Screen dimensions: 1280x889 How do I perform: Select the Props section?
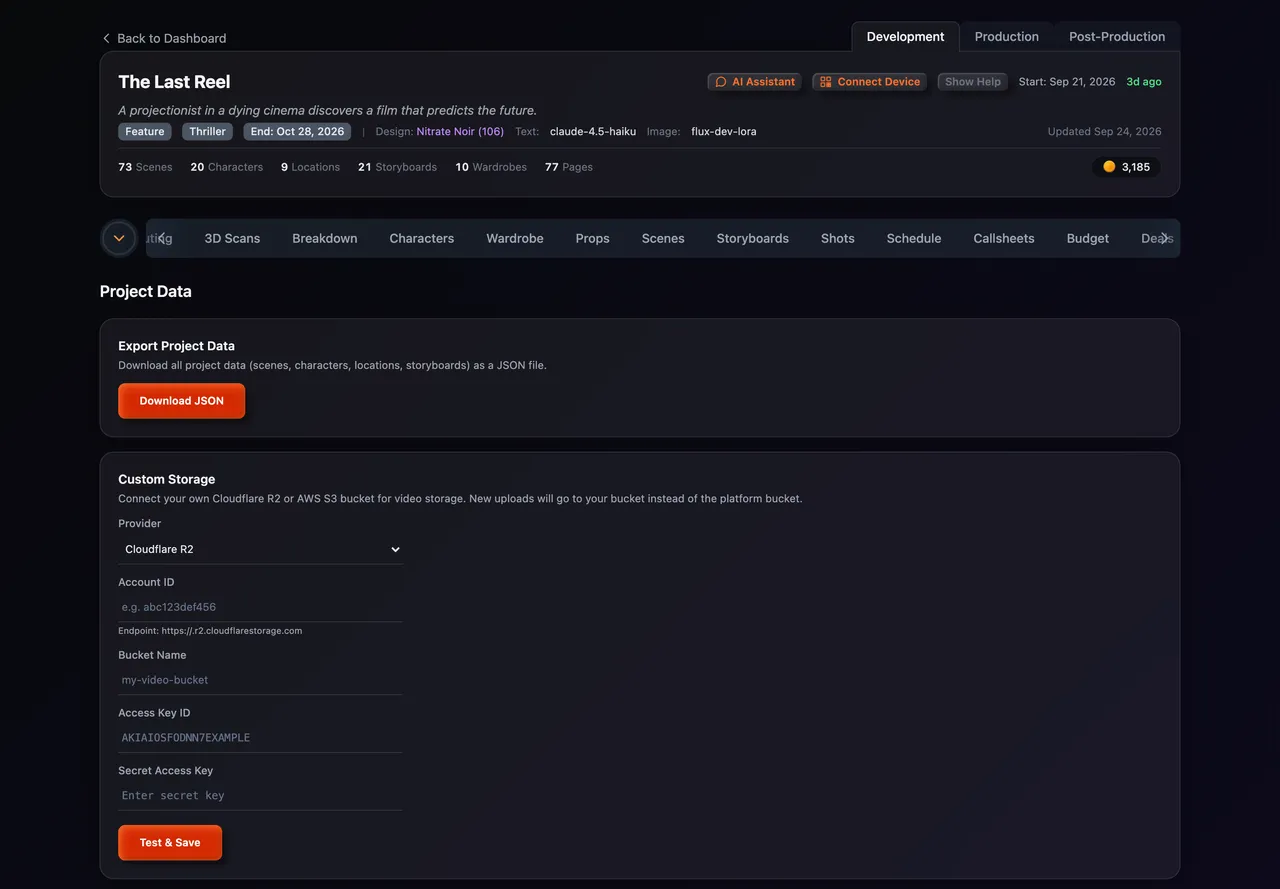[592, 238]
